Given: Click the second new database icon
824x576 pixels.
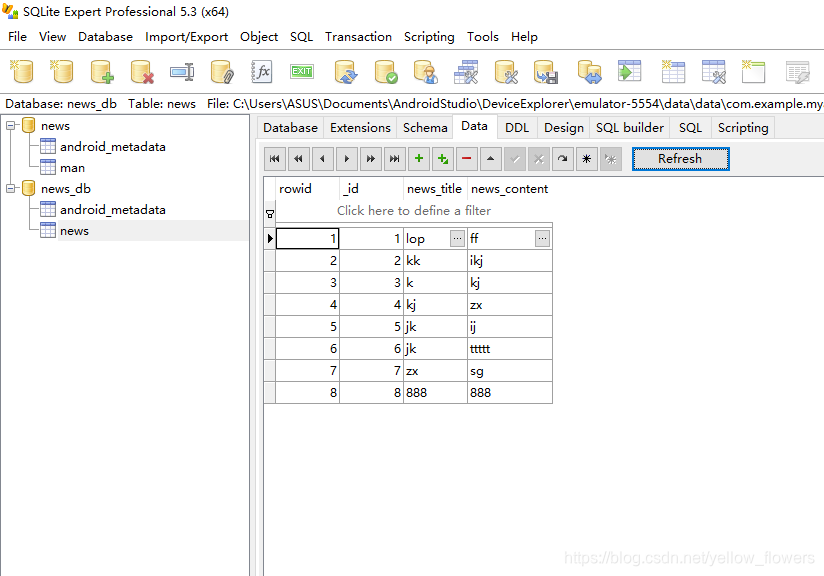Looking at the screenshot, I should click(x=61, y=71).
